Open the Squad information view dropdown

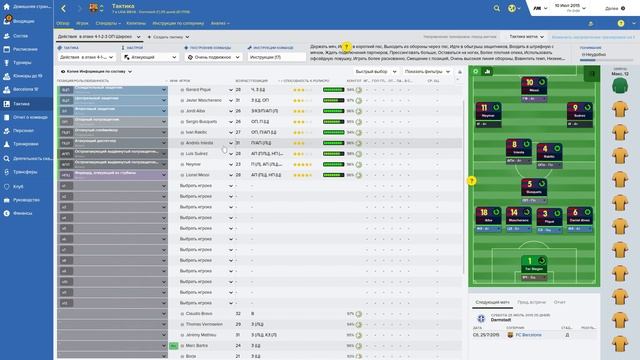coord(96,71)
